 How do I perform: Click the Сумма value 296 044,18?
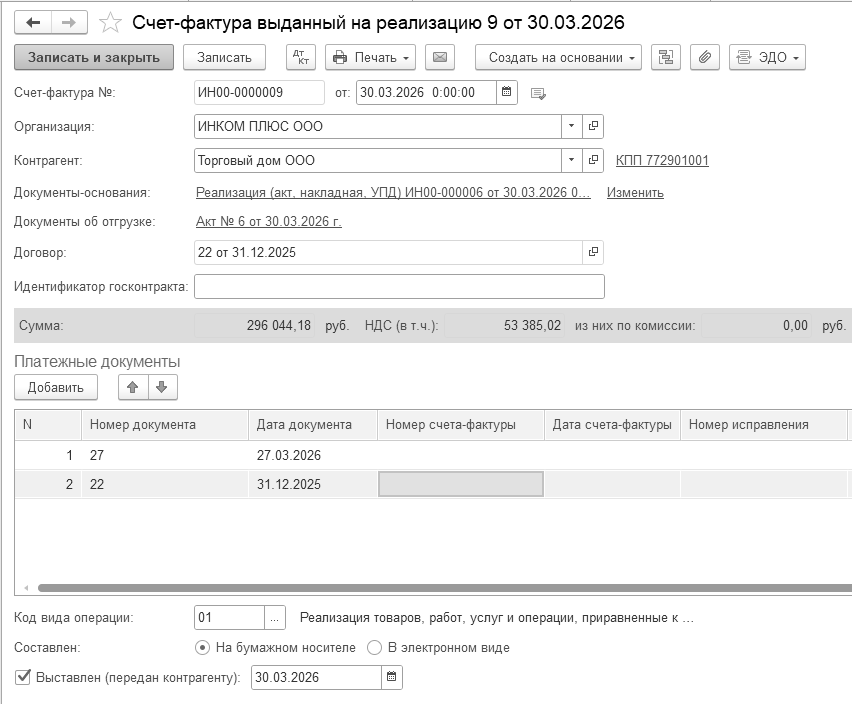point(254,325)
